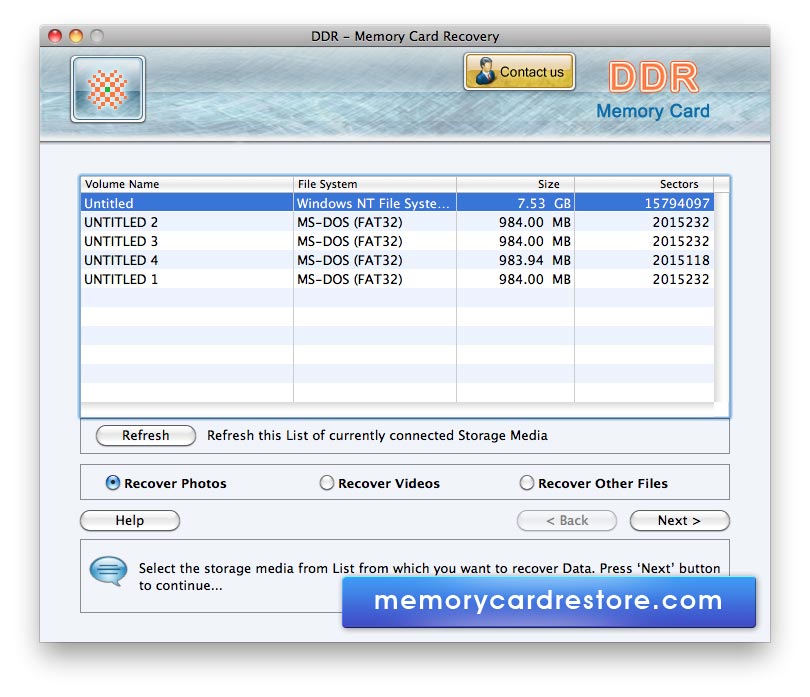This screenshot has width=810, height=697.
Task: Click MS-DOS (FAT32) cell in UNTITLED 4 row
Action: tap(375, 260)
